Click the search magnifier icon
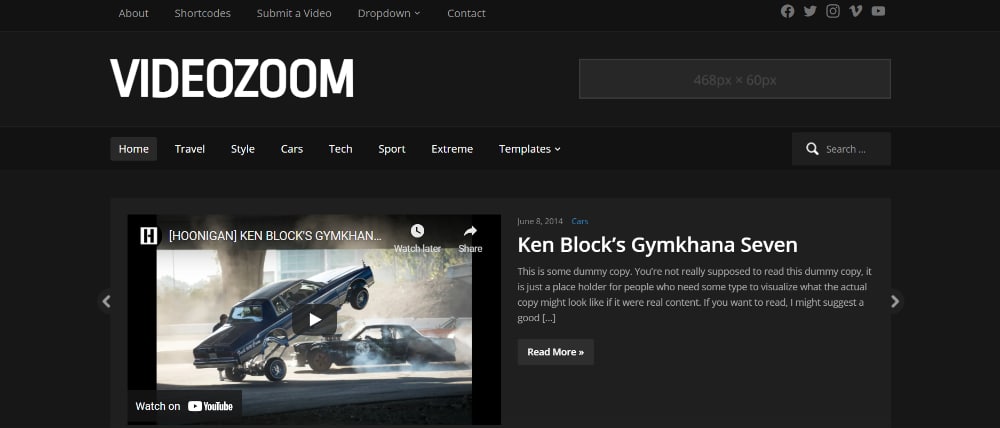 (812, 149)
